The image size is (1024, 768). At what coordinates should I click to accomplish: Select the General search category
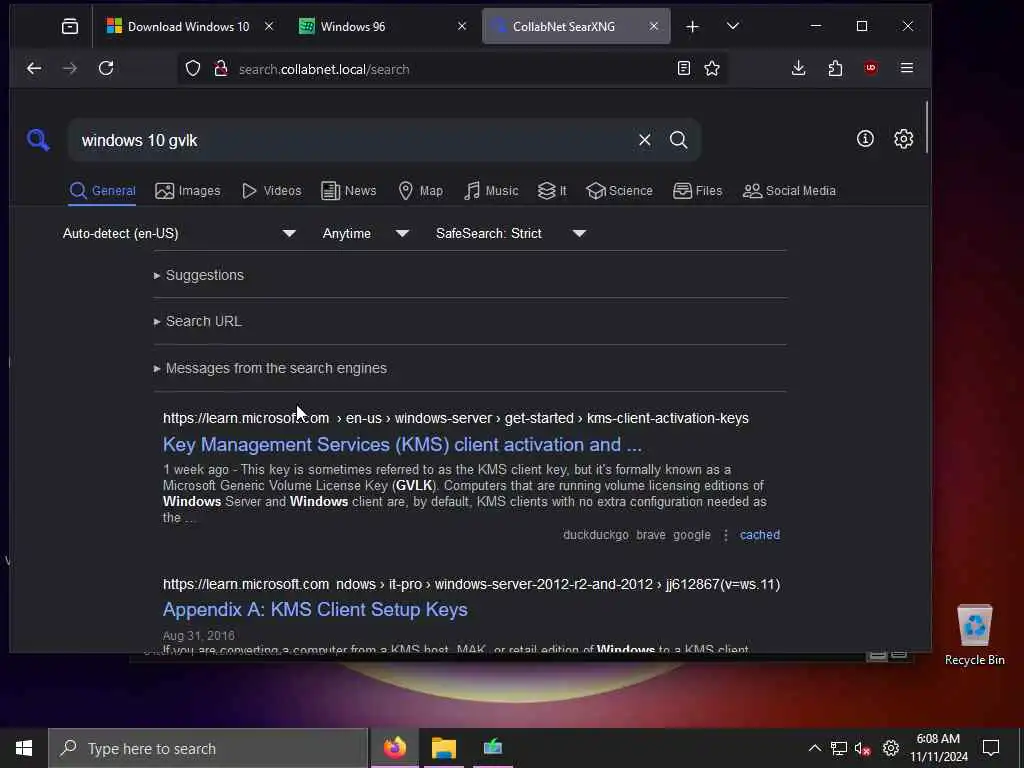coord(102,191)
